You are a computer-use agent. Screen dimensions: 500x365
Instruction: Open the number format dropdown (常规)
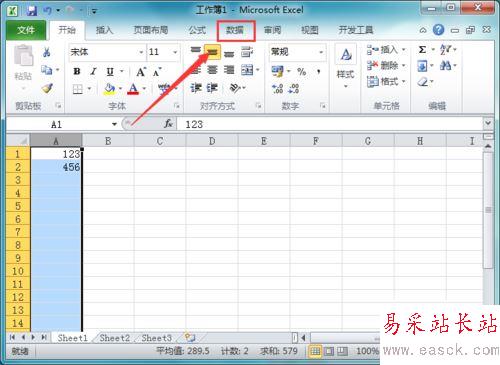[321, 52]
